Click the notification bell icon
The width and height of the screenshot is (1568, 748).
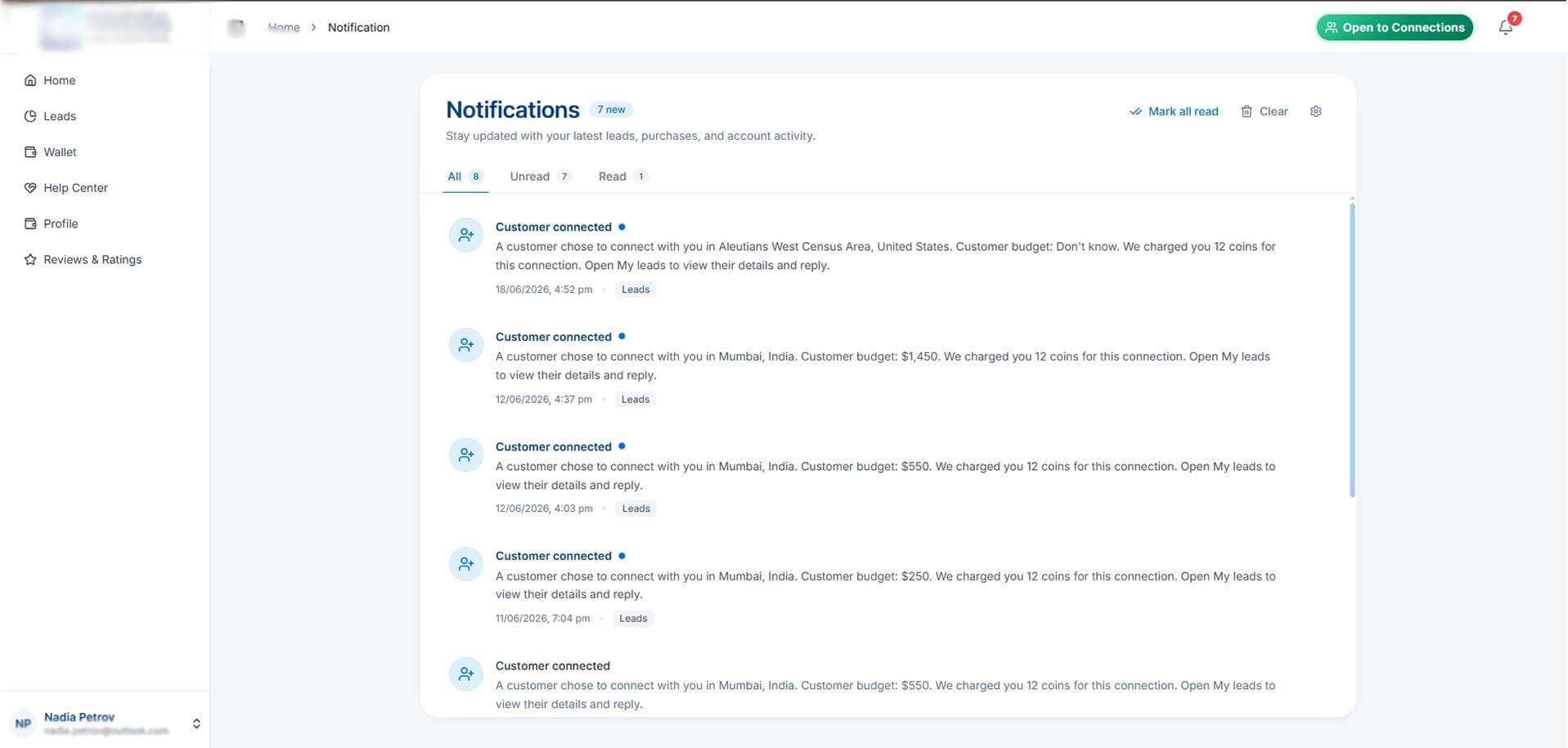coord(1506,28)
